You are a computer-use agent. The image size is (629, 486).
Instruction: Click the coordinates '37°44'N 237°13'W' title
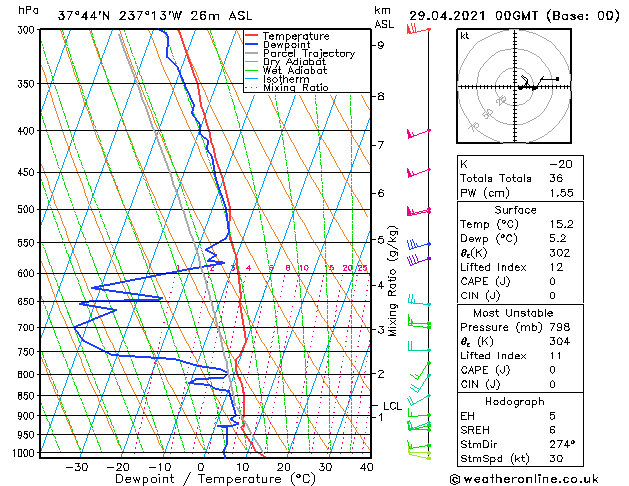120,16
